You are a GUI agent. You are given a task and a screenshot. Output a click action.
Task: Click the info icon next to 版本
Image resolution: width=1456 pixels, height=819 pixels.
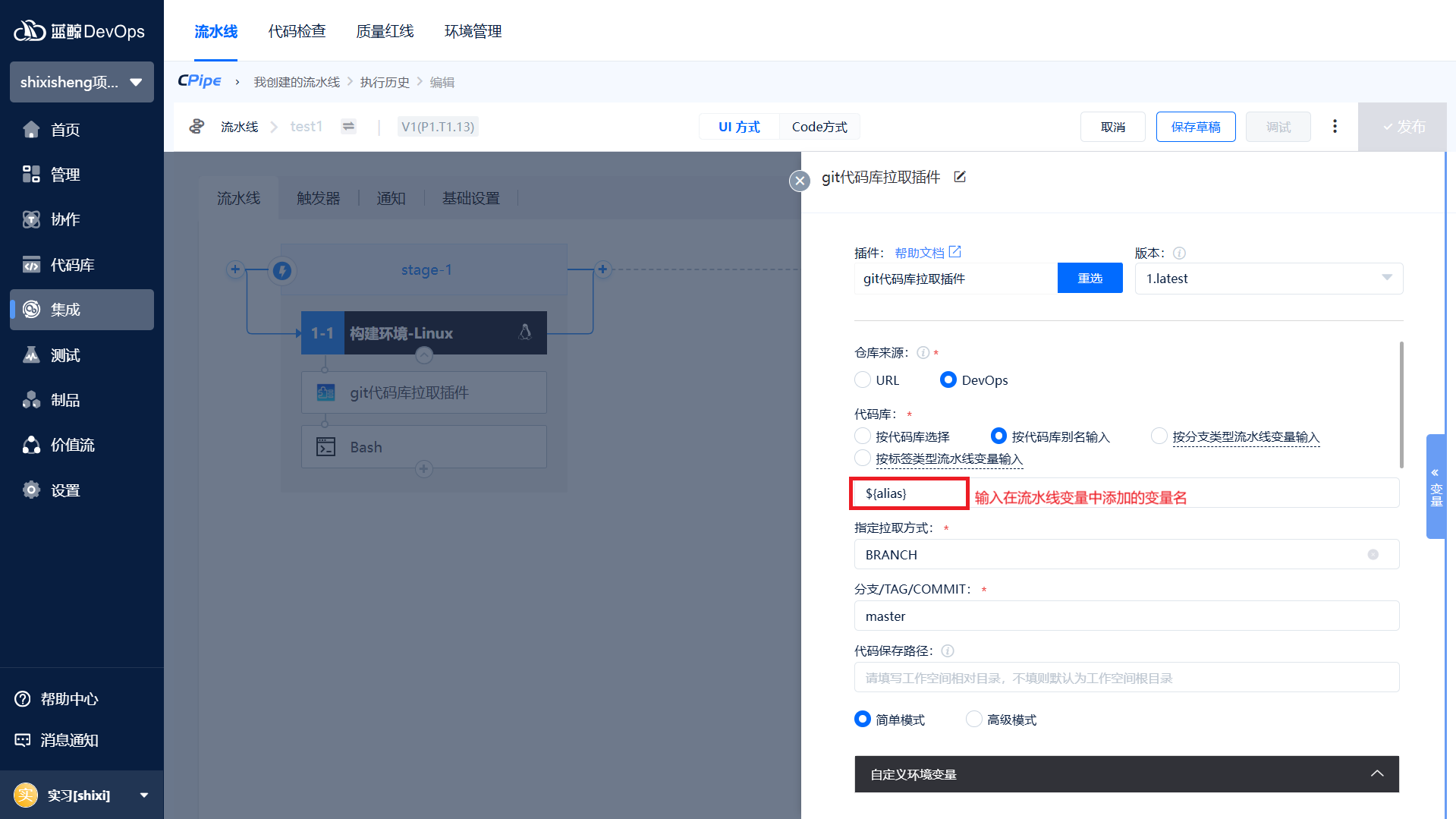tap(1179, 254)
